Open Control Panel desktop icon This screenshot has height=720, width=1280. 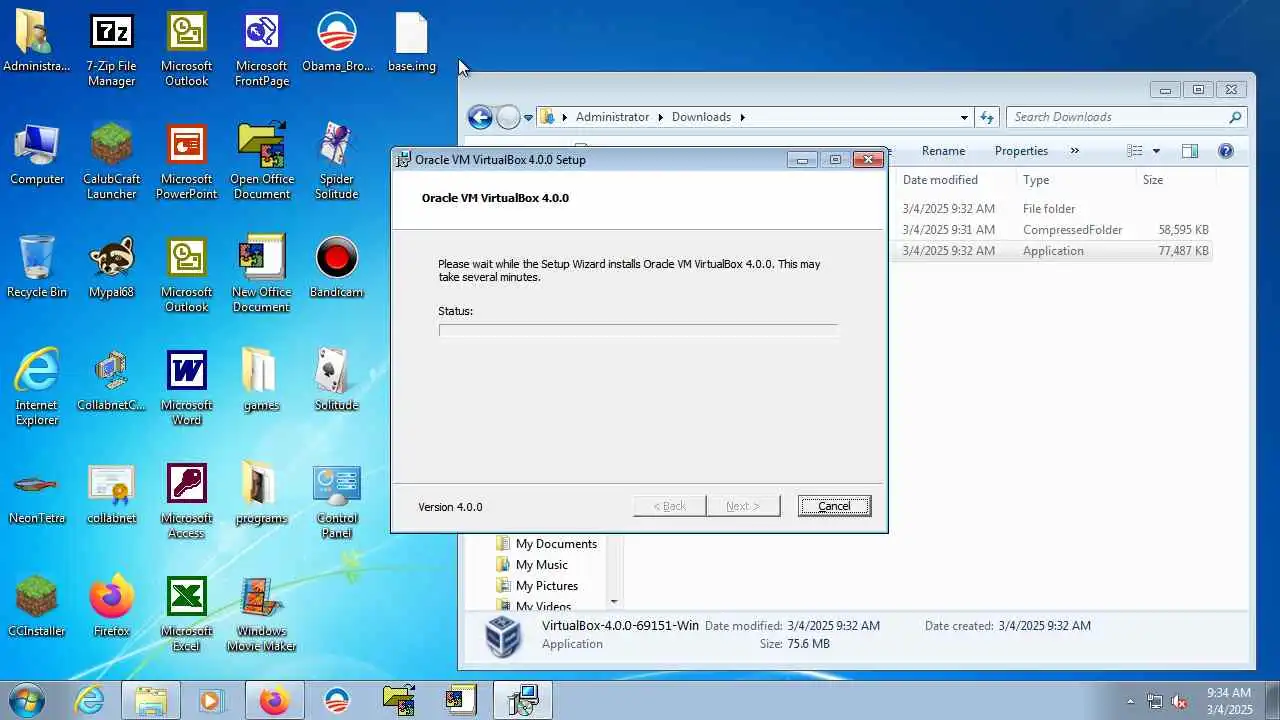[x=337, y=502]
